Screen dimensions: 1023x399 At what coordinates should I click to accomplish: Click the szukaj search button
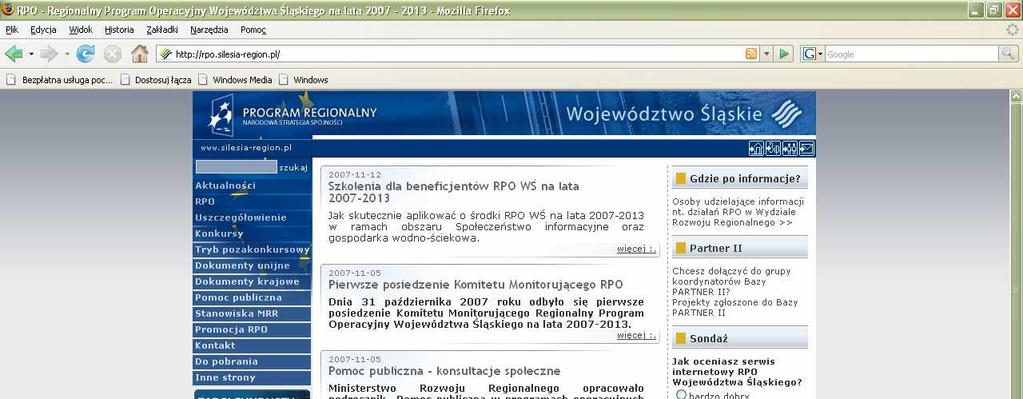[x=293, y=168]
